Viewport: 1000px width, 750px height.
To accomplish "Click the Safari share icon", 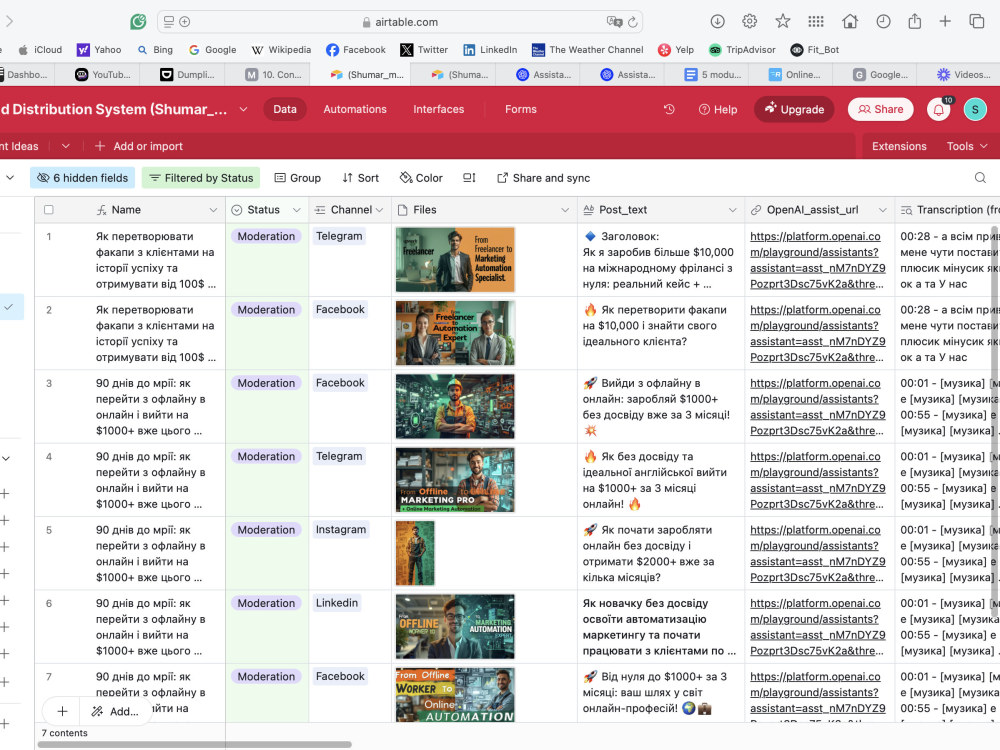I will [x=915, y=22].
